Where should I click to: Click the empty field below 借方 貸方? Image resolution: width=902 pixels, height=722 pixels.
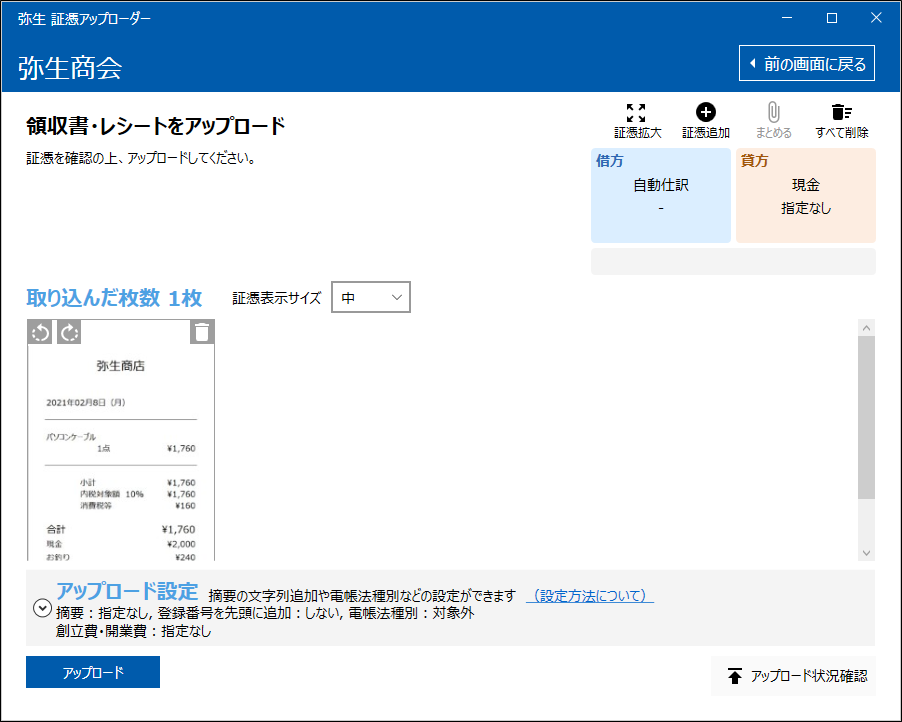pyautogui.click(x=733, y=262)
